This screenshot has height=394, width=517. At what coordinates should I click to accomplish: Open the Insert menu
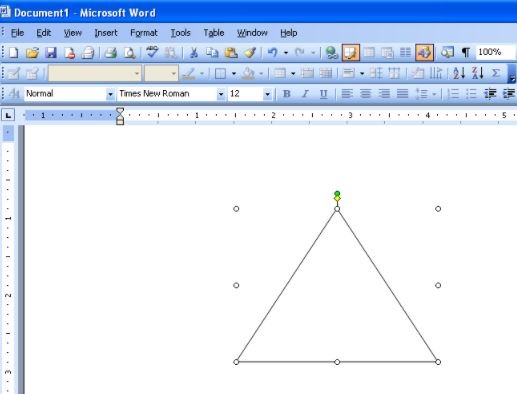106,33
